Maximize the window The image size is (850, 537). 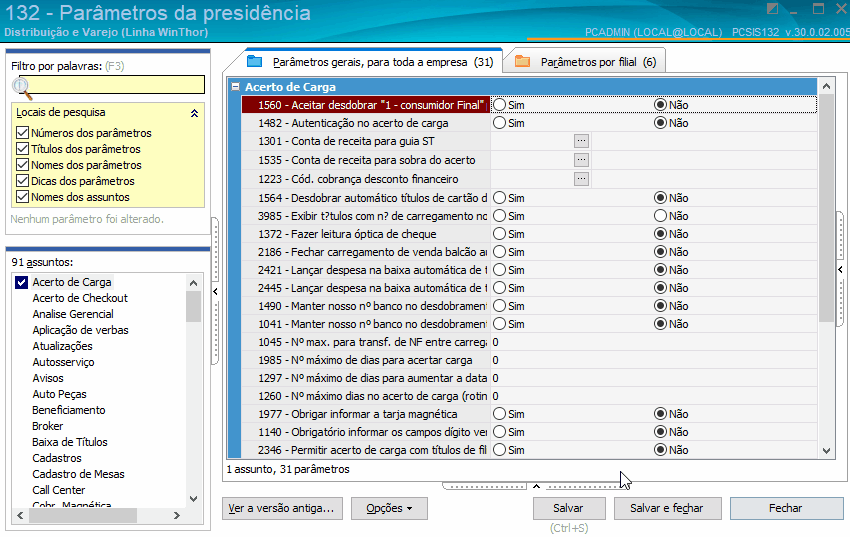(818, 8)
